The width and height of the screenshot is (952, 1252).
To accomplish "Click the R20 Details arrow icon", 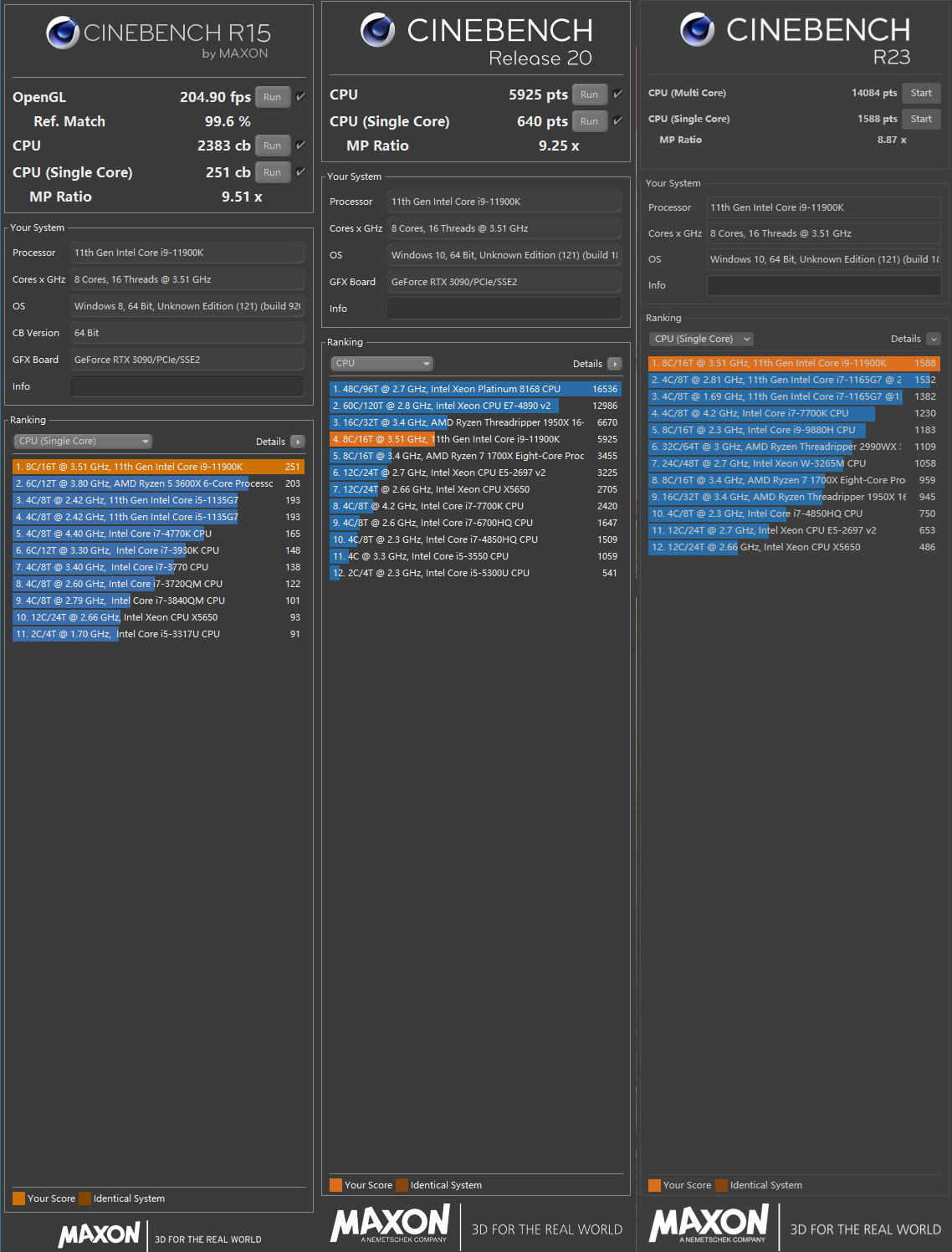I will pos(615,364).
